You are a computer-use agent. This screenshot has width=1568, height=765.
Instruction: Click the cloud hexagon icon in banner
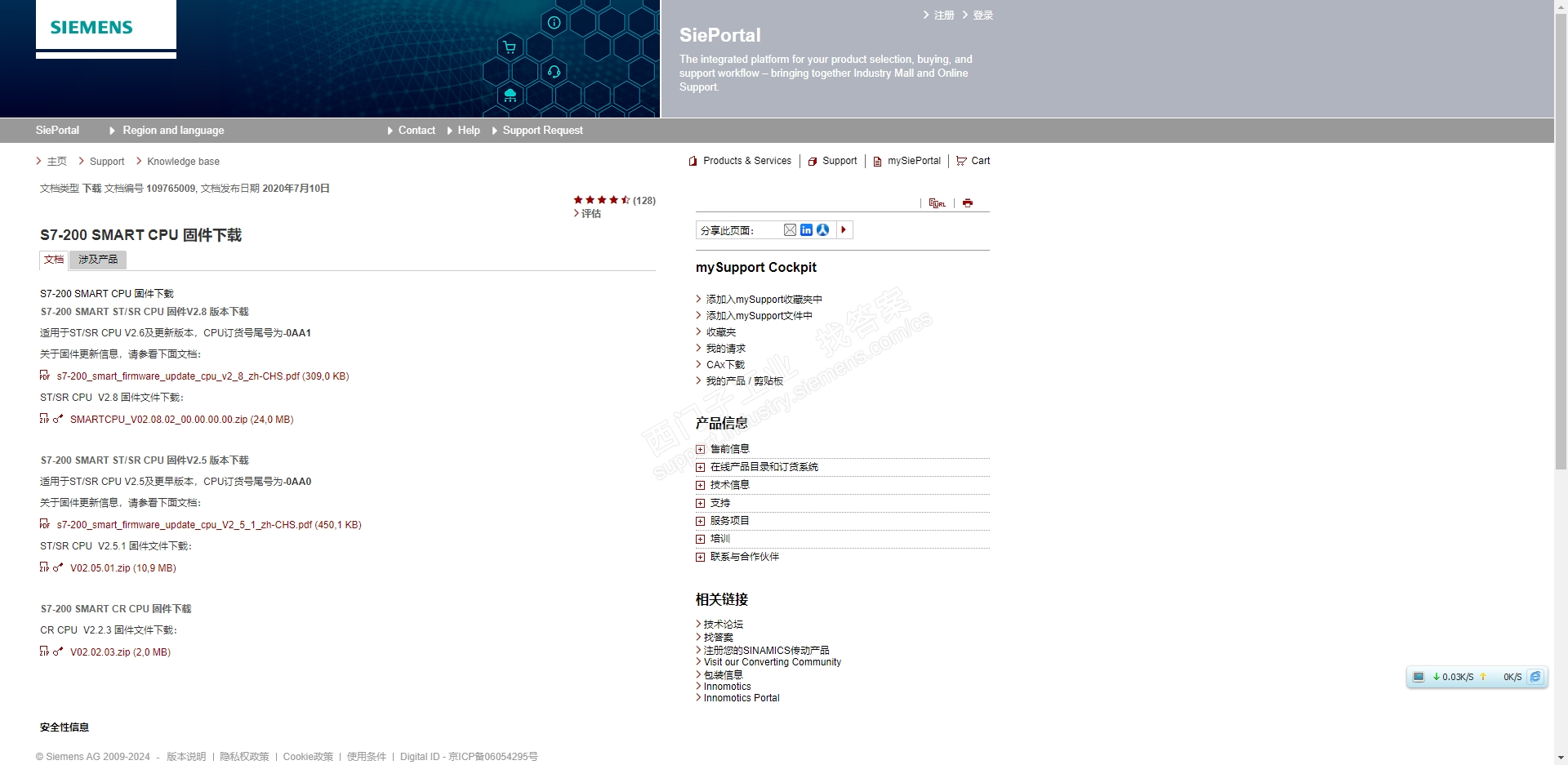click(510, 96)
